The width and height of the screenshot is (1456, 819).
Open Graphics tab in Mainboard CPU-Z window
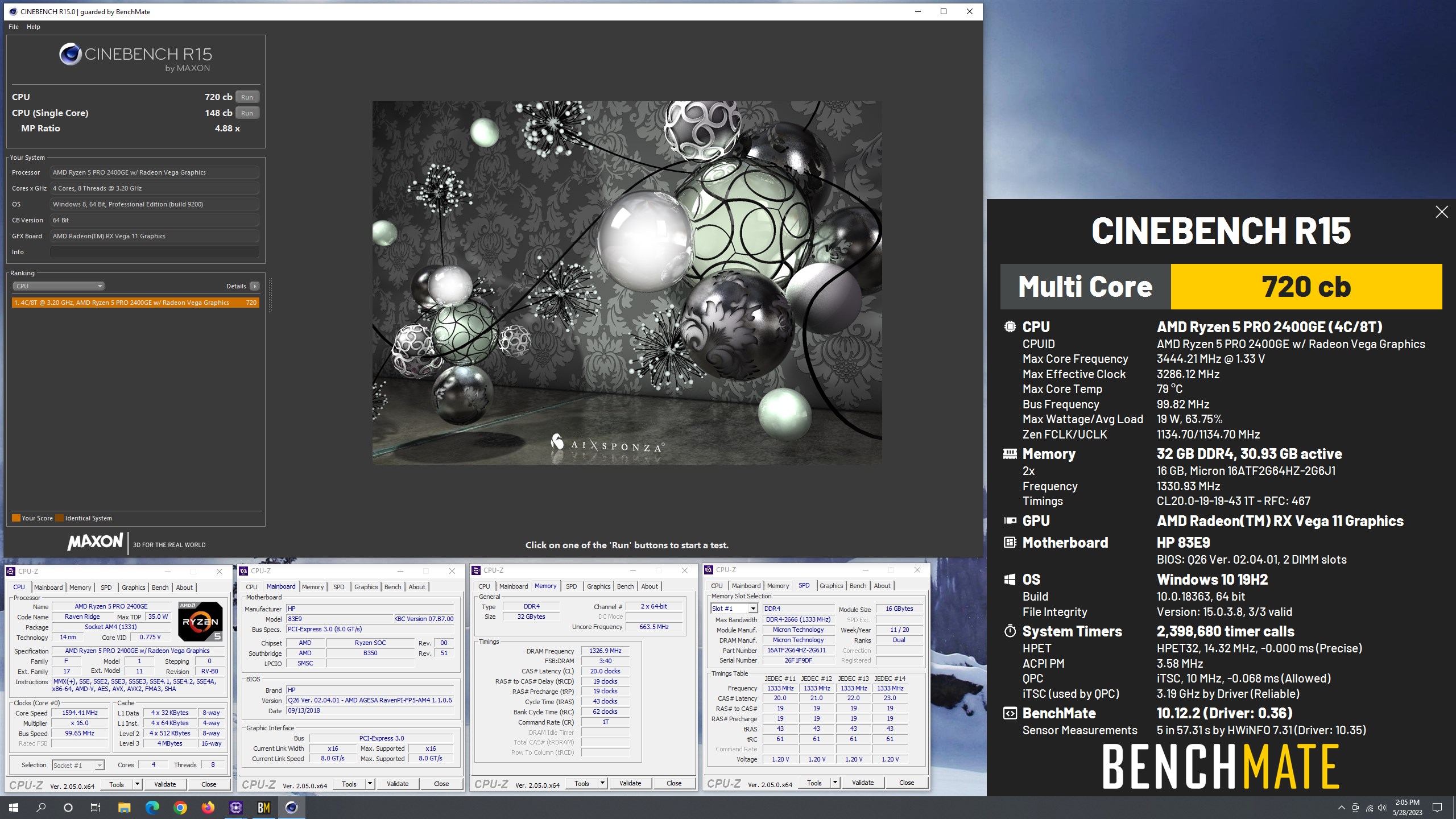point(366,587)
